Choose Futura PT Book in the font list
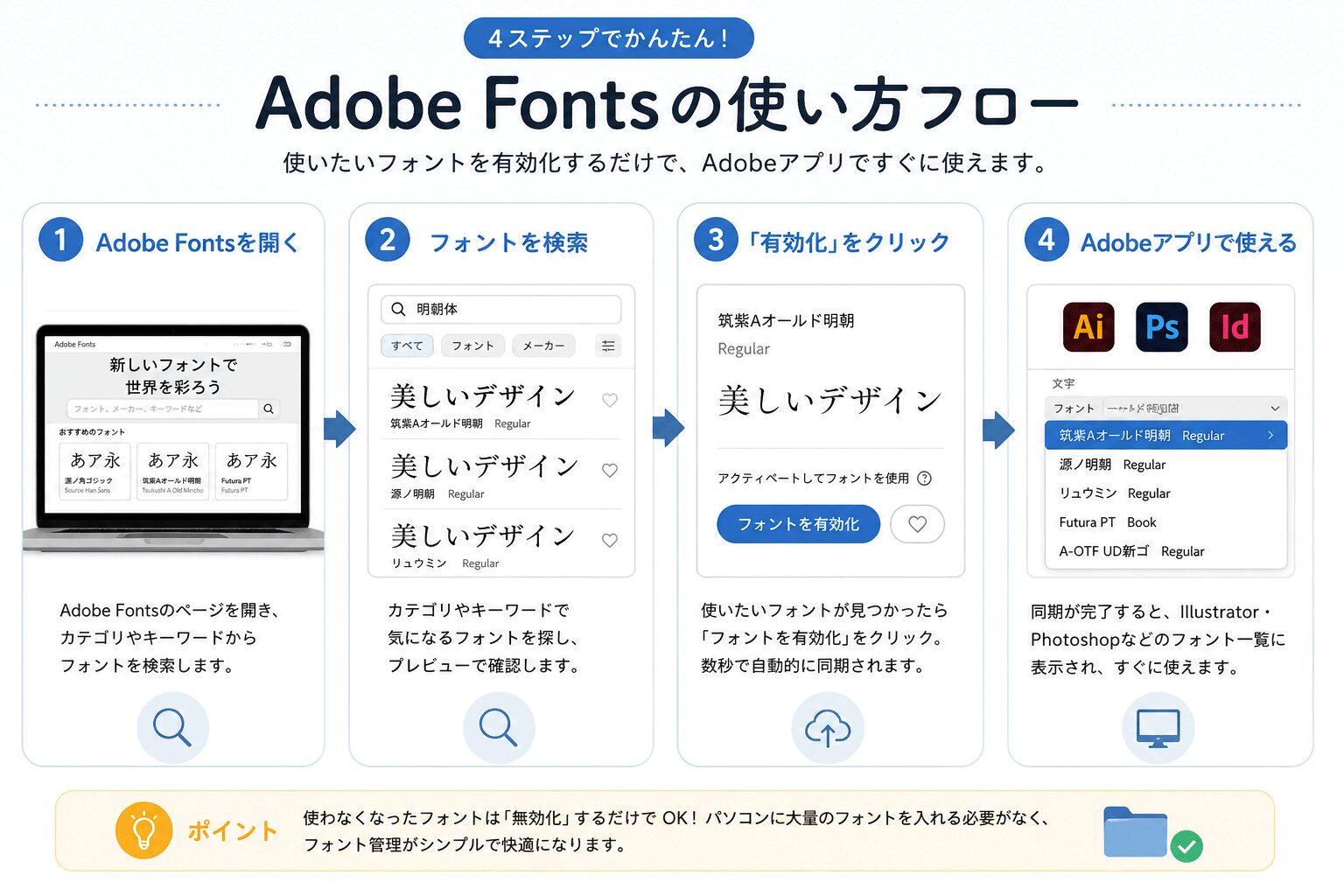The image size is (1344, 896). pos(1165,522)
